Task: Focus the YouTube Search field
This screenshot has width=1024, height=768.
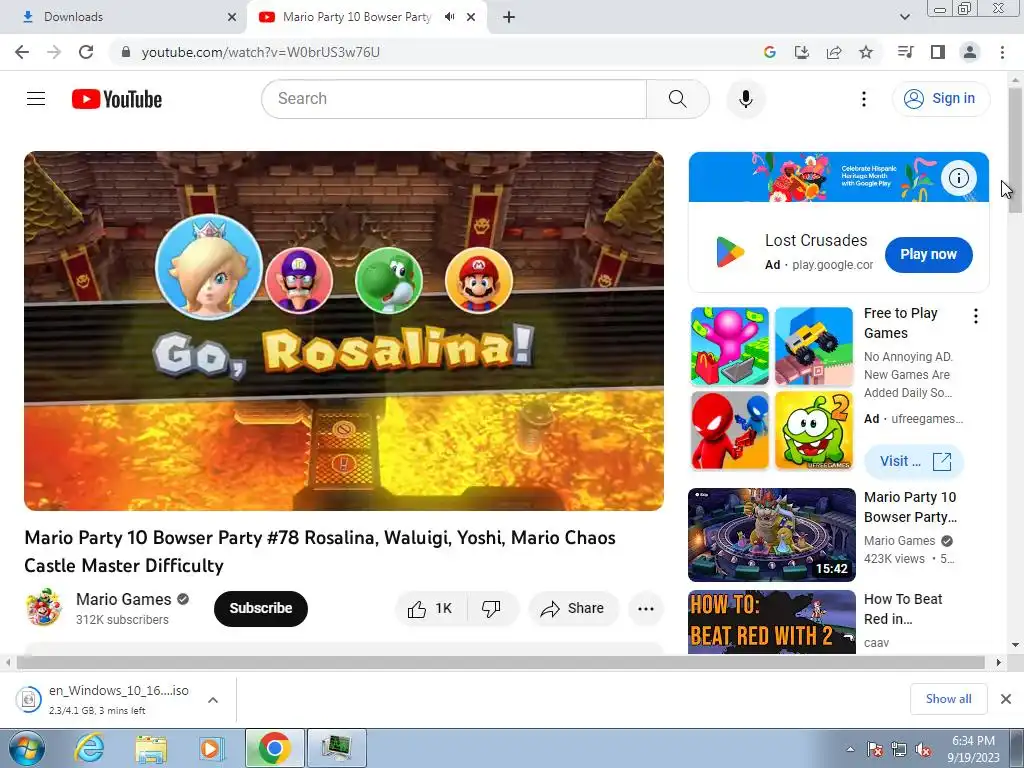Action: (x=455, y=99)
